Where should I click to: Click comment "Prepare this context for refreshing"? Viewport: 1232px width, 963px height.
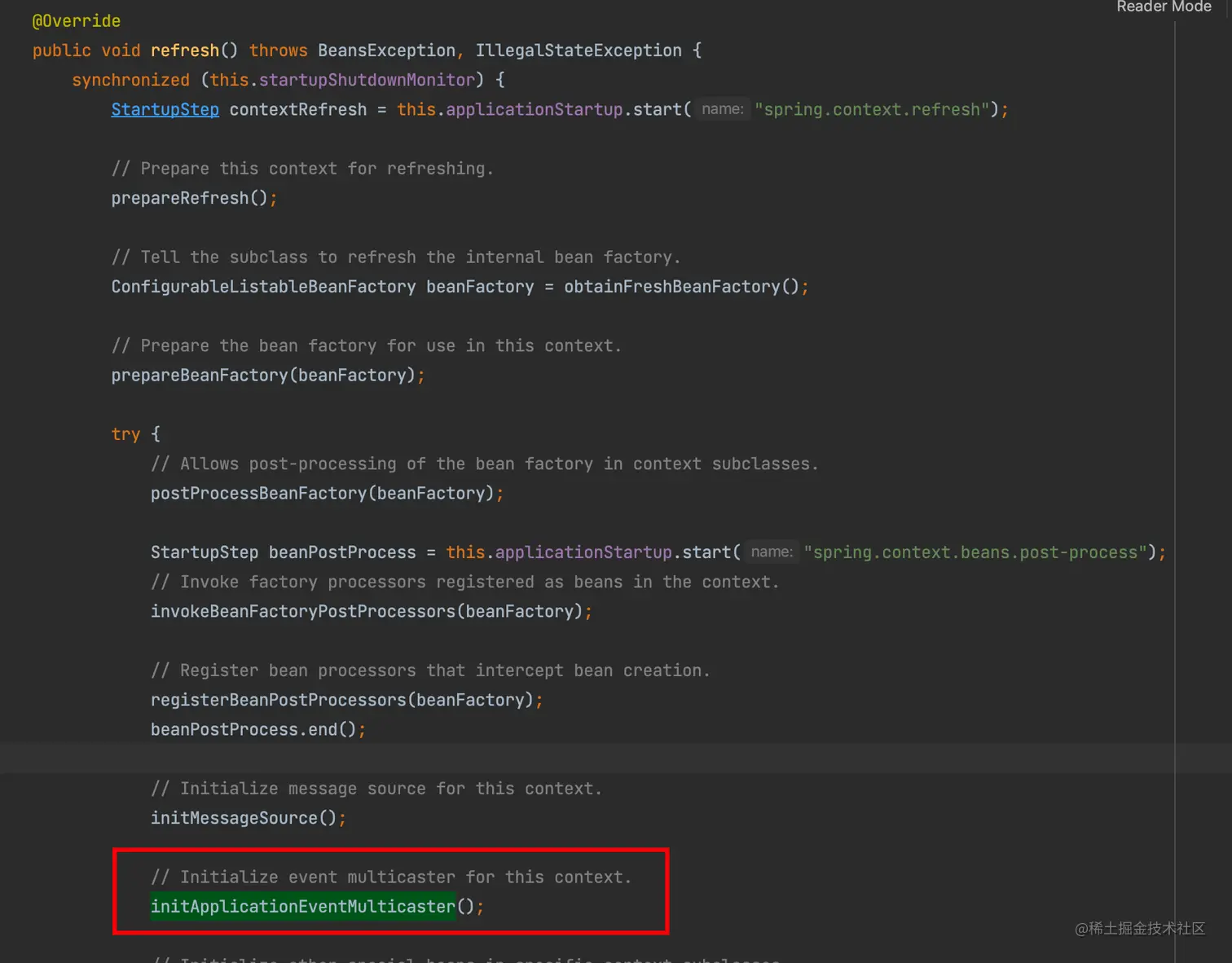[x=302, y=169]
